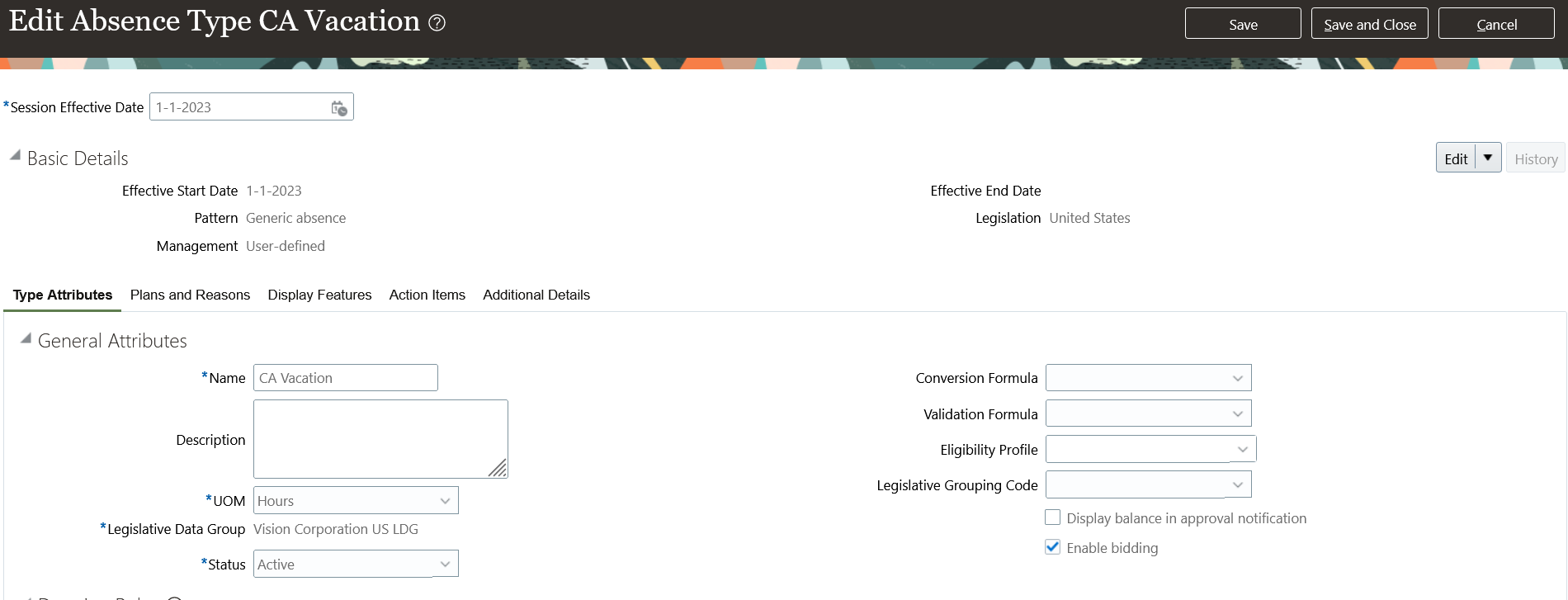Collapse the General Attributes section

26,338
